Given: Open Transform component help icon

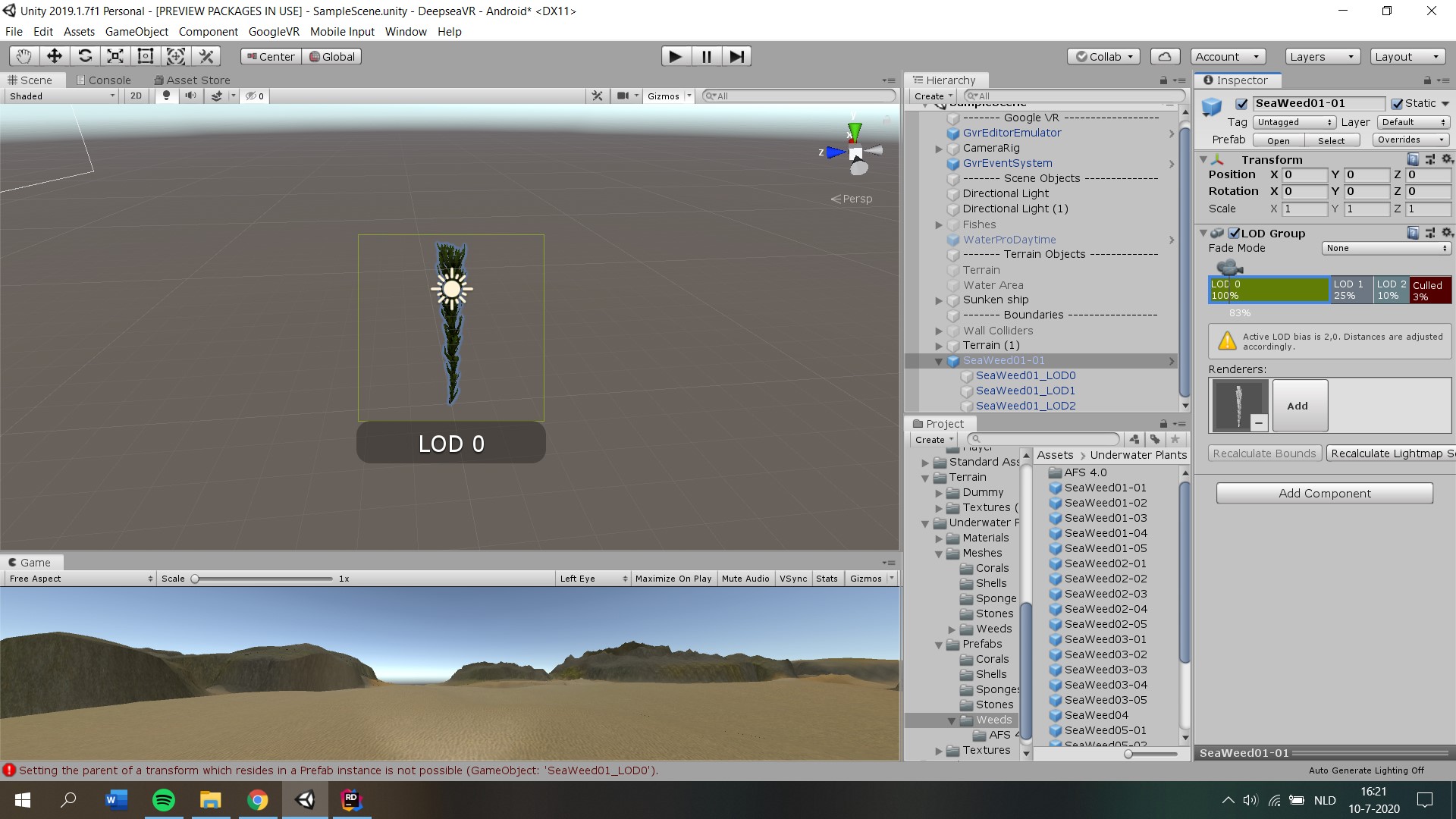Looking at the screenshot, I should (x=1413, y=159).
